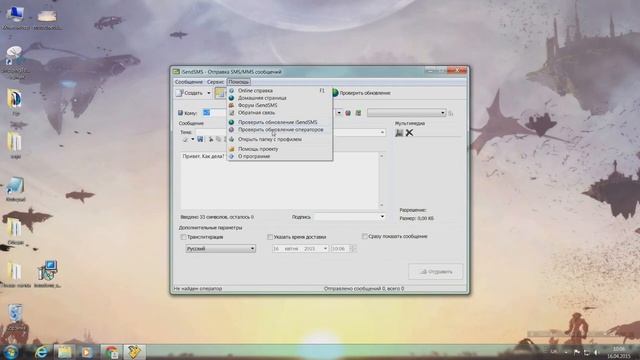Close the open Помощь menu header
This screenshot has height=360, width=640.
(x=239, y=82)
